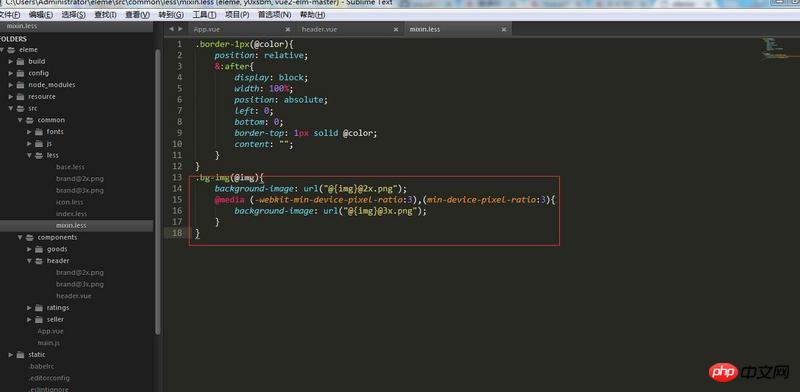This screenshot has width=800, height=392.
Task: Open base.less in the sidebar
Action: (x=70, y=167)
